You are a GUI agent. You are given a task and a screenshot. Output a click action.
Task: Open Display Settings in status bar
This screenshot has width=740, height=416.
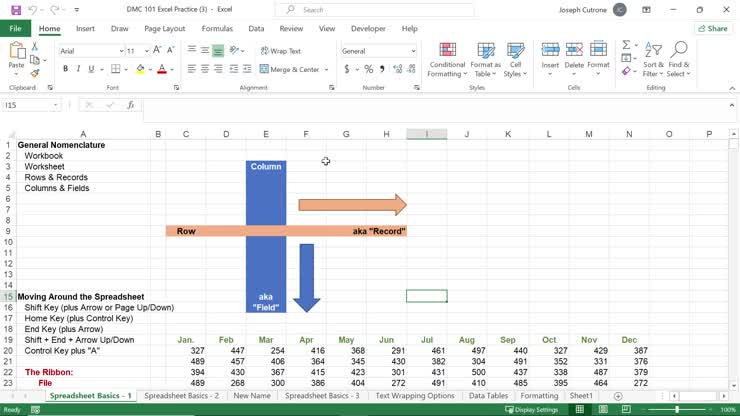point(531,410)
